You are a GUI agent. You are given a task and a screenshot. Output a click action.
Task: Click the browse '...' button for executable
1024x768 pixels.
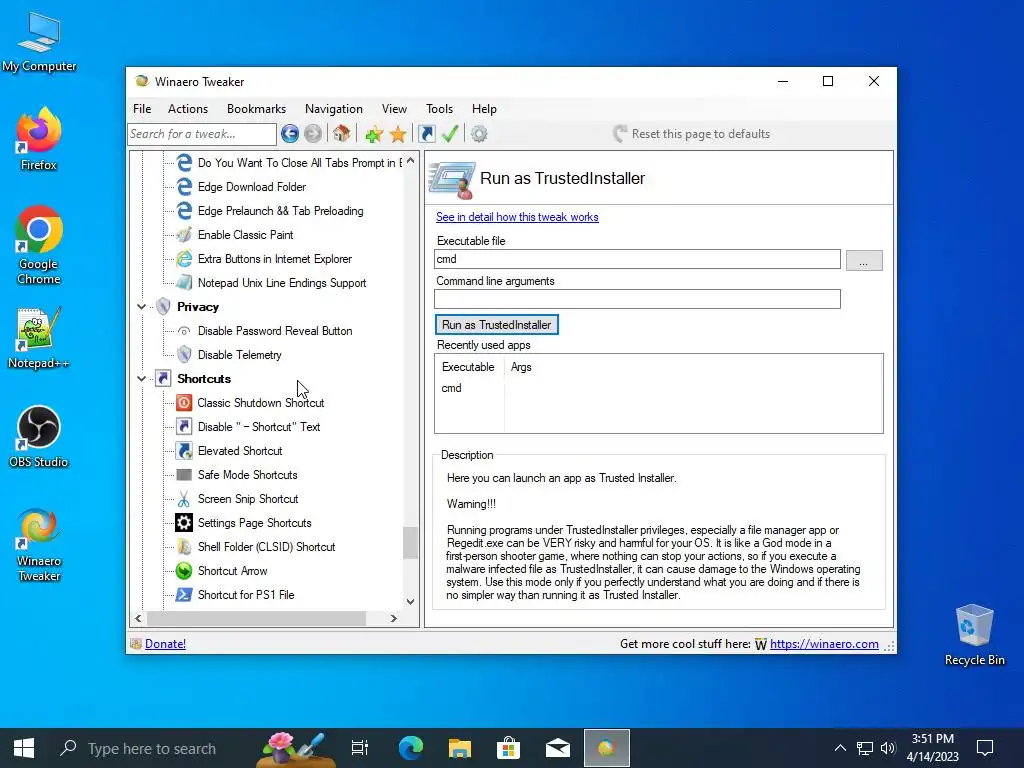click(864, 261)
